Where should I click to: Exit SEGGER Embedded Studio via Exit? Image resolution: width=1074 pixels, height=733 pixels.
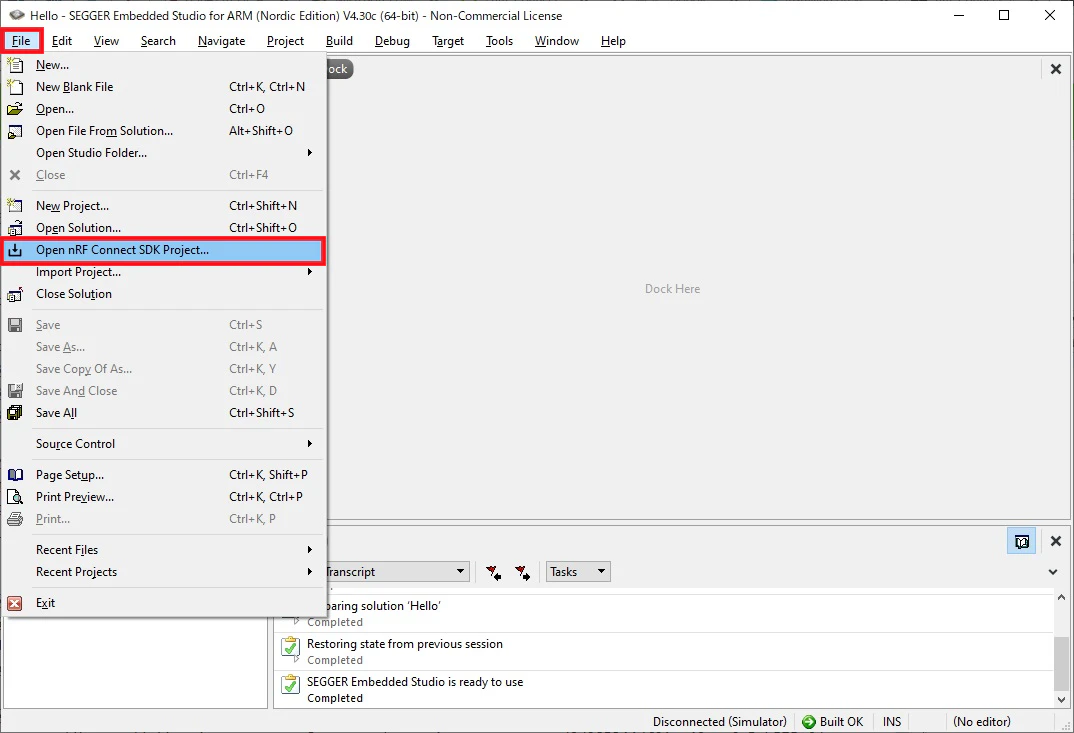163,603
